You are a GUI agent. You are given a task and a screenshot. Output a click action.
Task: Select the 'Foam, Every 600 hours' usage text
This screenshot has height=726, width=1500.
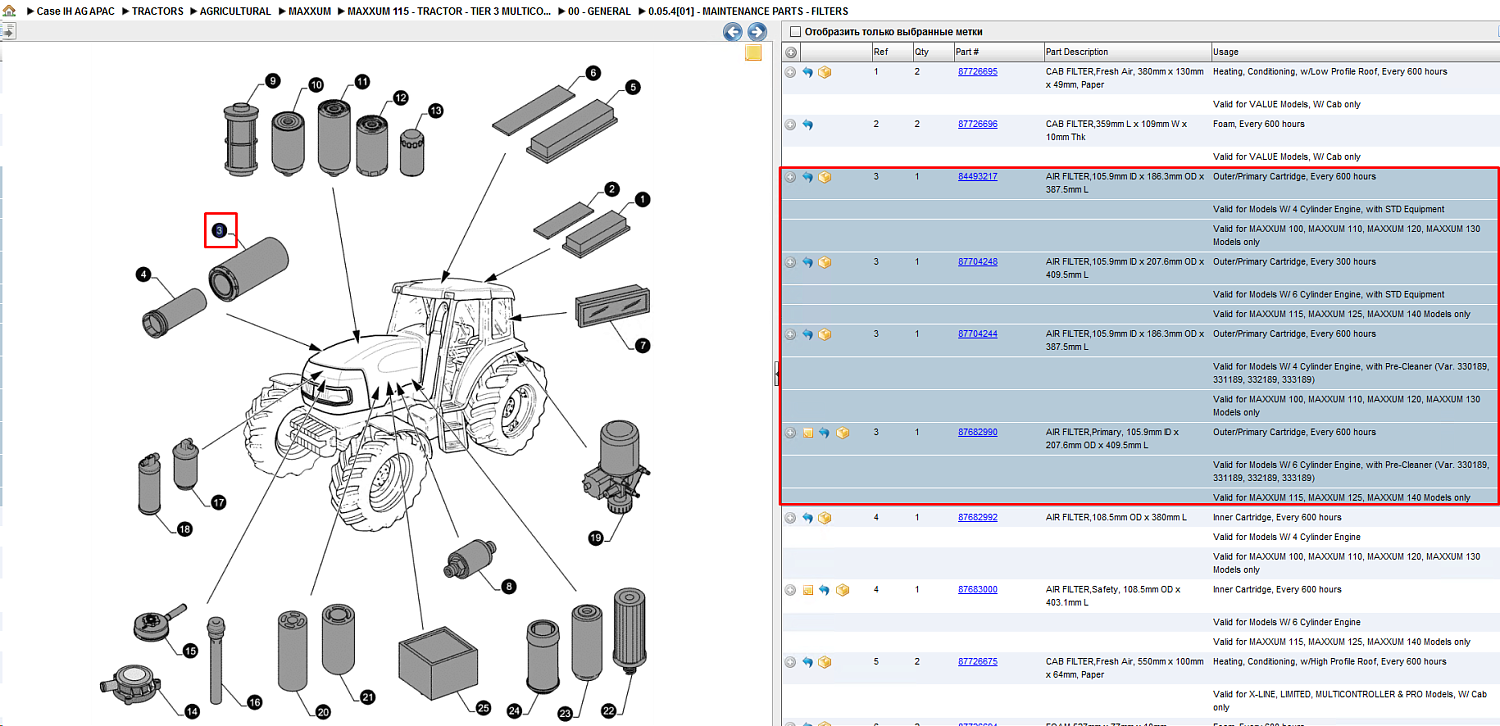1259,125
